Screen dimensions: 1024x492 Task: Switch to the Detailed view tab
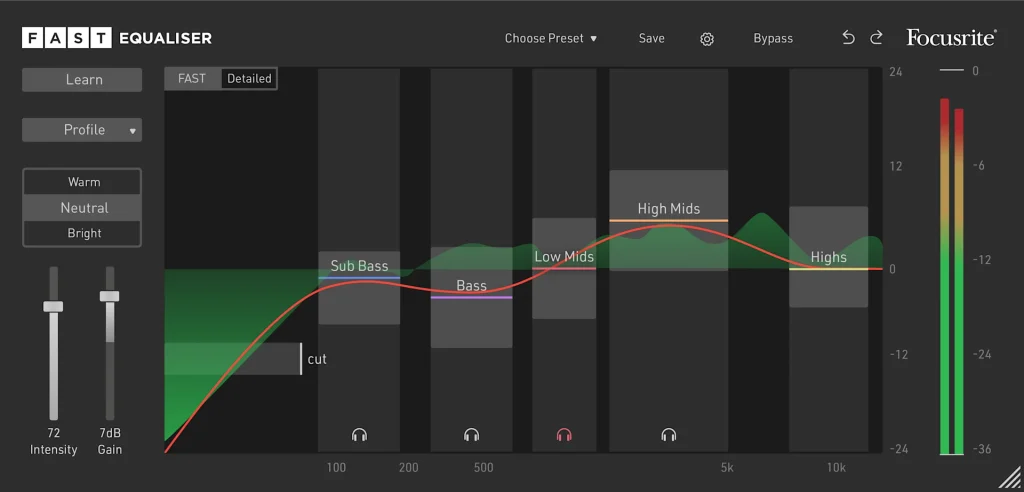tap(249, 78)
